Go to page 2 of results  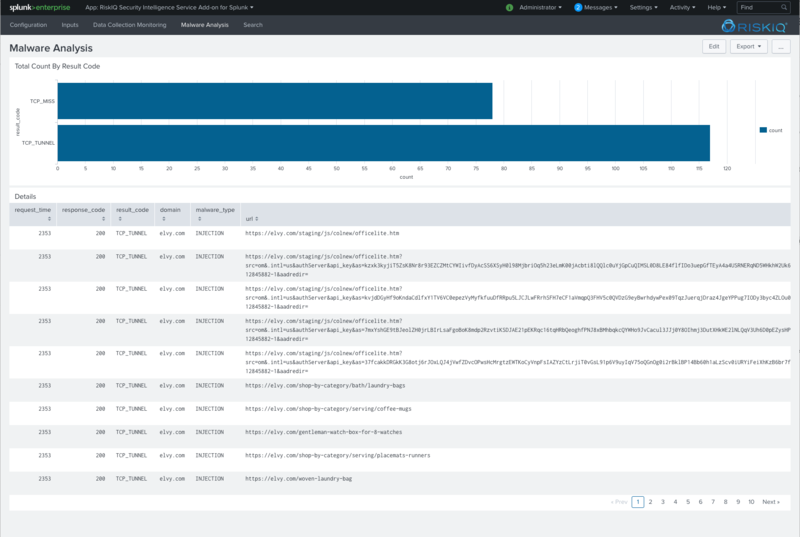tap(650, 502)
